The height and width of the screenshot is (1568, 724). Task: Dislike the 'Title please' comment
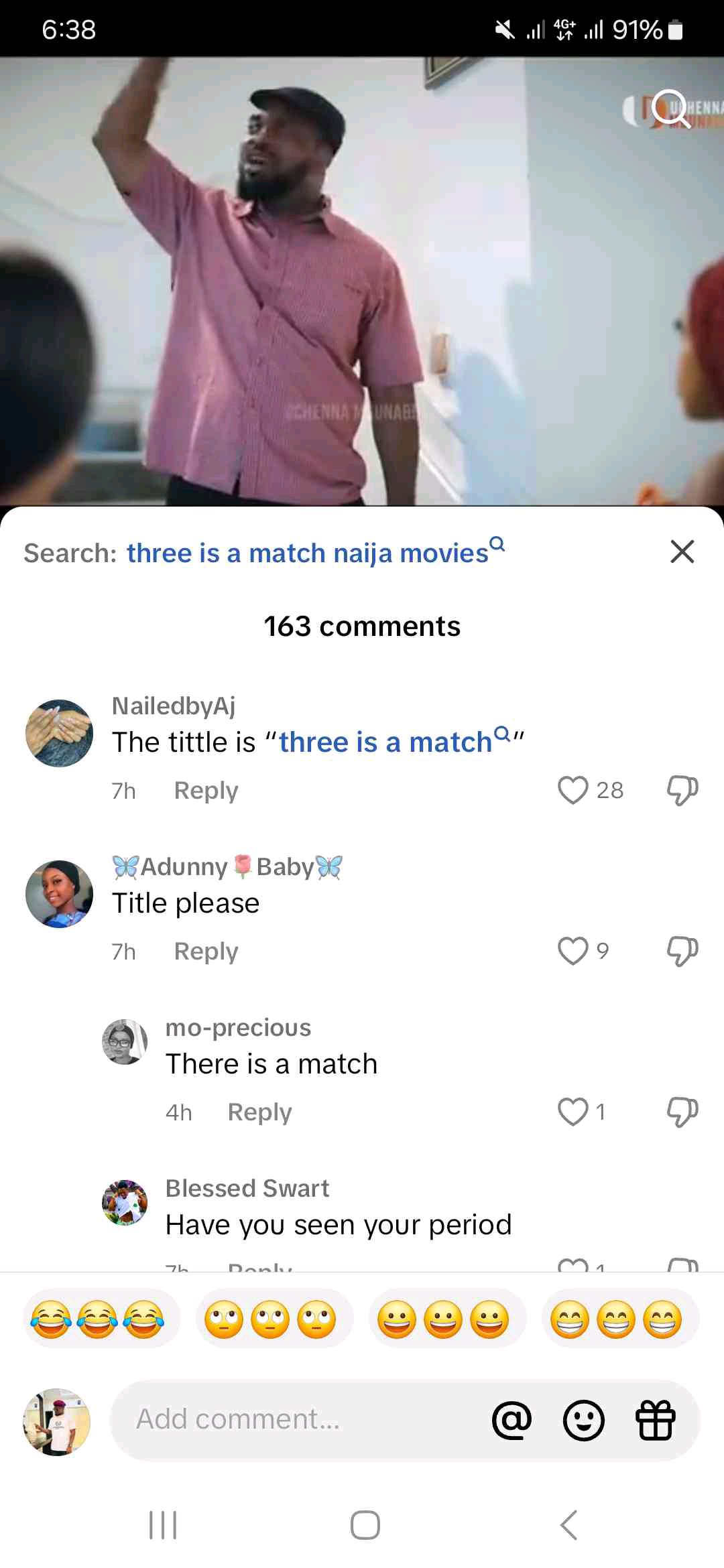pos(682,951)
